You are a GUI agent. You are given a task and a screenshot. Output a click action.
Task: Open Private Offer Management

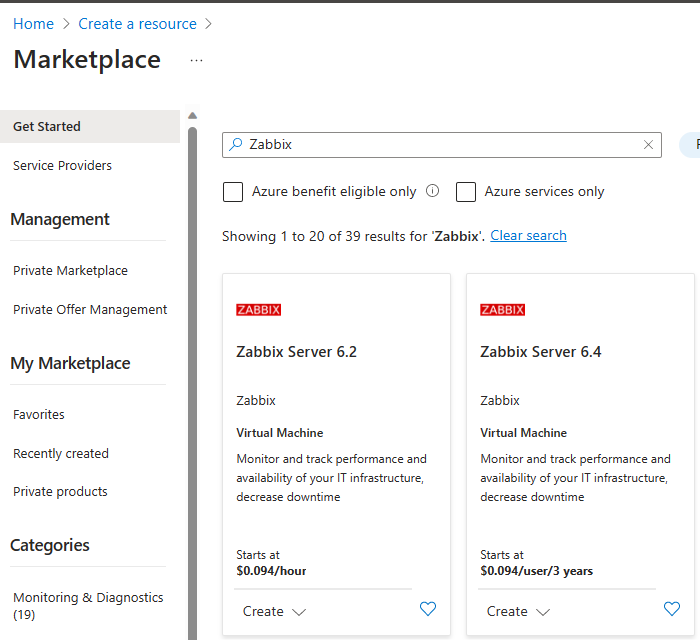click(90, 309)
